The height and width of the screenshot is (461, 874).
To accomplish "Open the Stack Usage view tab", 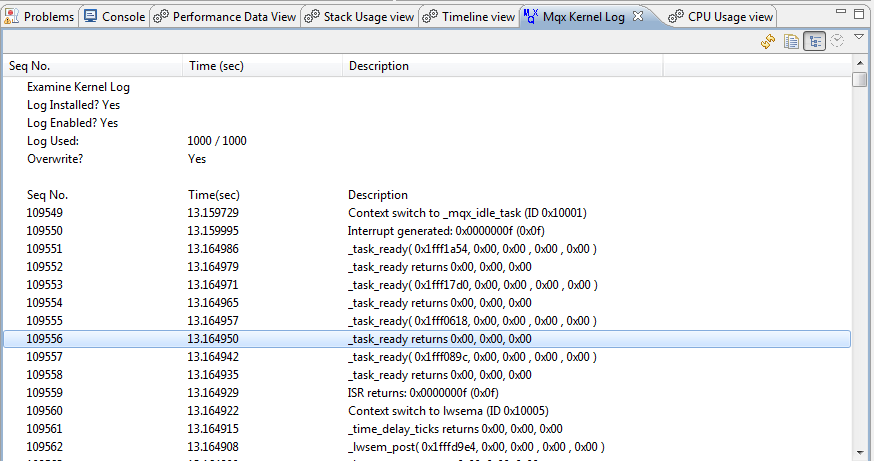I will click(360, 17).
